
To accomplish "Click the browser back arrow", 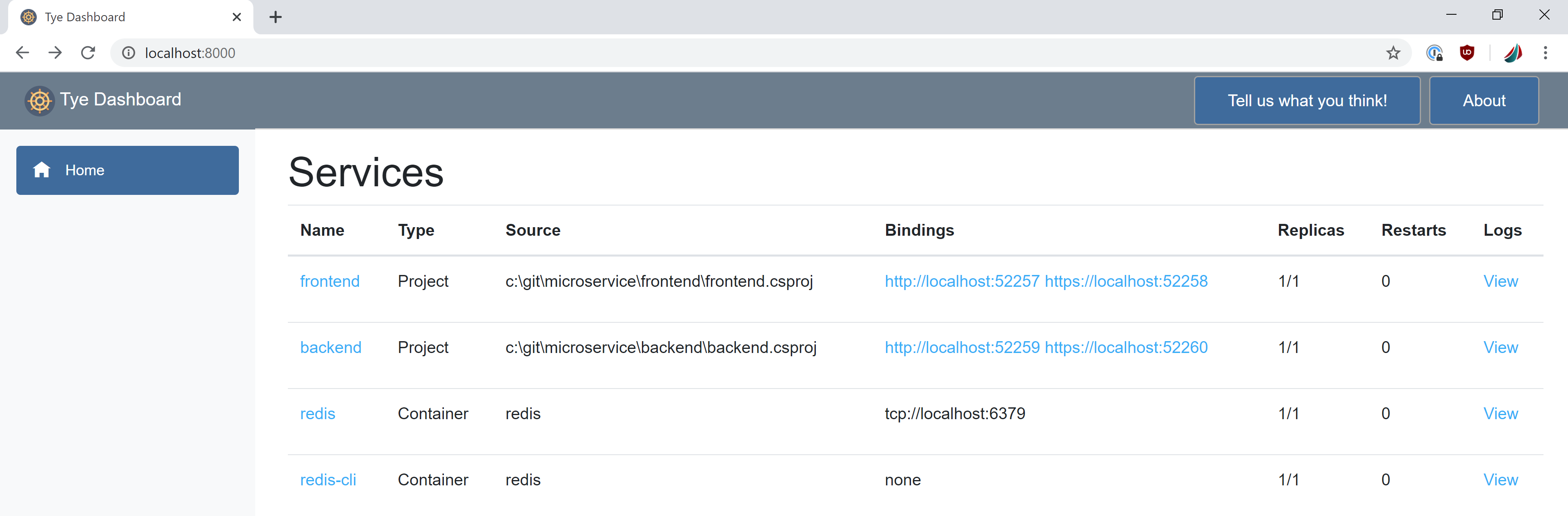I will pos(22,53).
